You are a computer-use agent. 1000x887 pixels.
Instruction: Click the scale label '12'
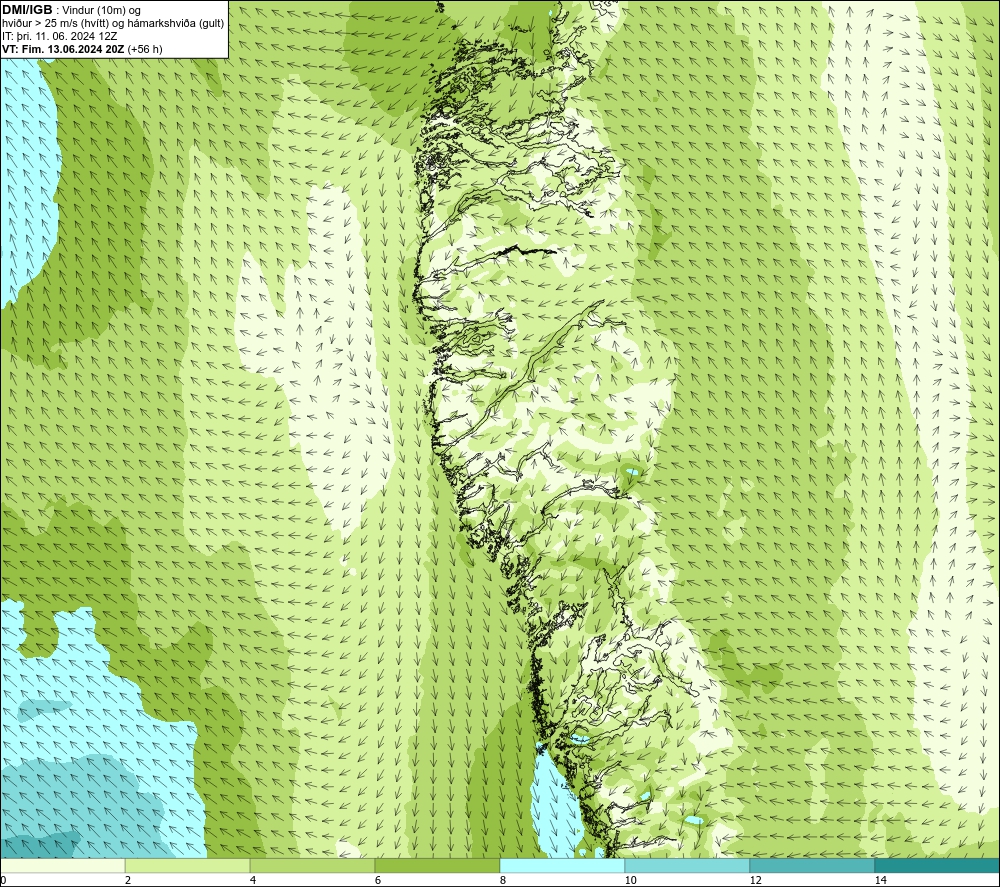click(756, 880)
